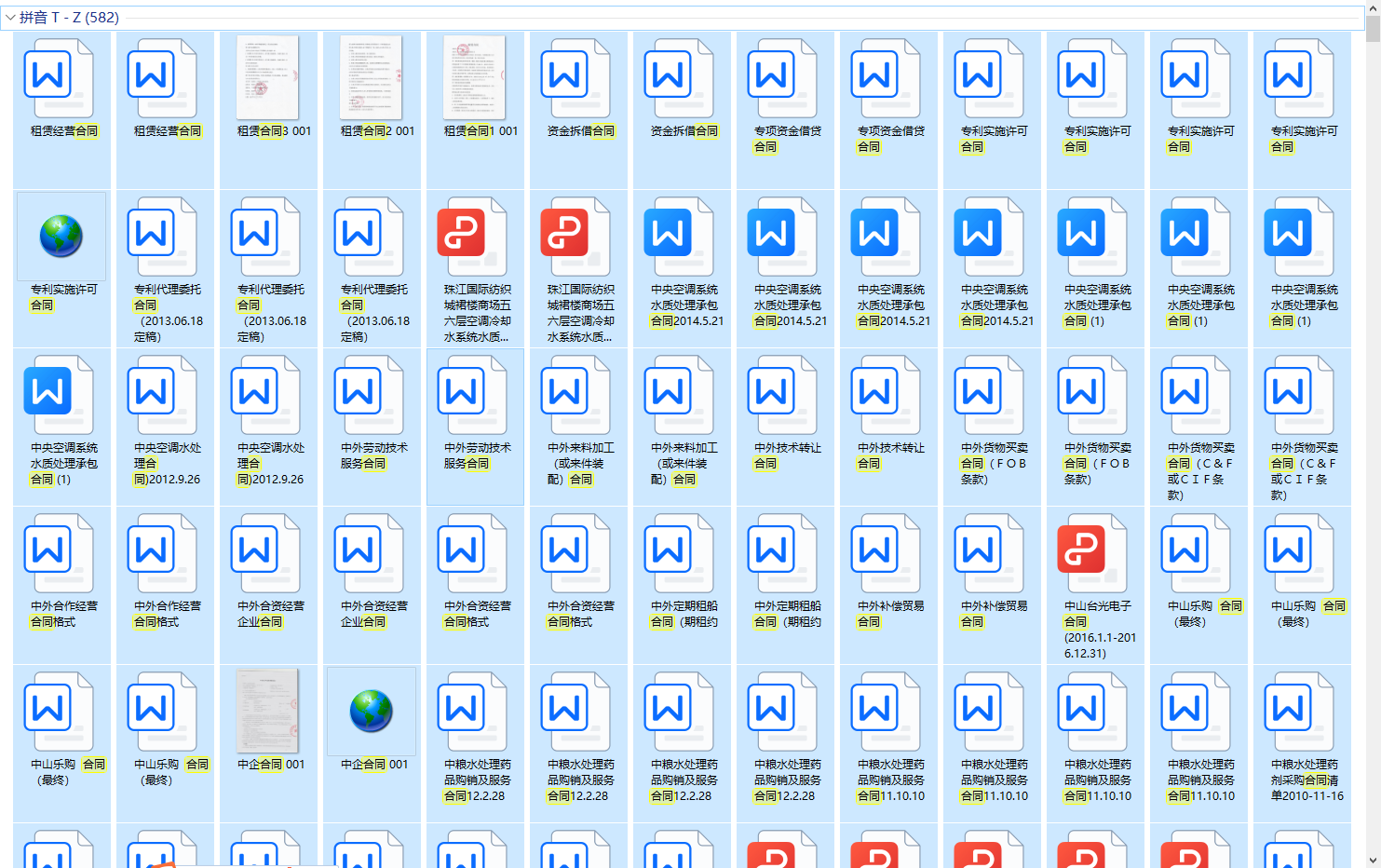
Task: Select the 租赁合同1 001 scanned page thumbnail
Action: coord(475,78)
